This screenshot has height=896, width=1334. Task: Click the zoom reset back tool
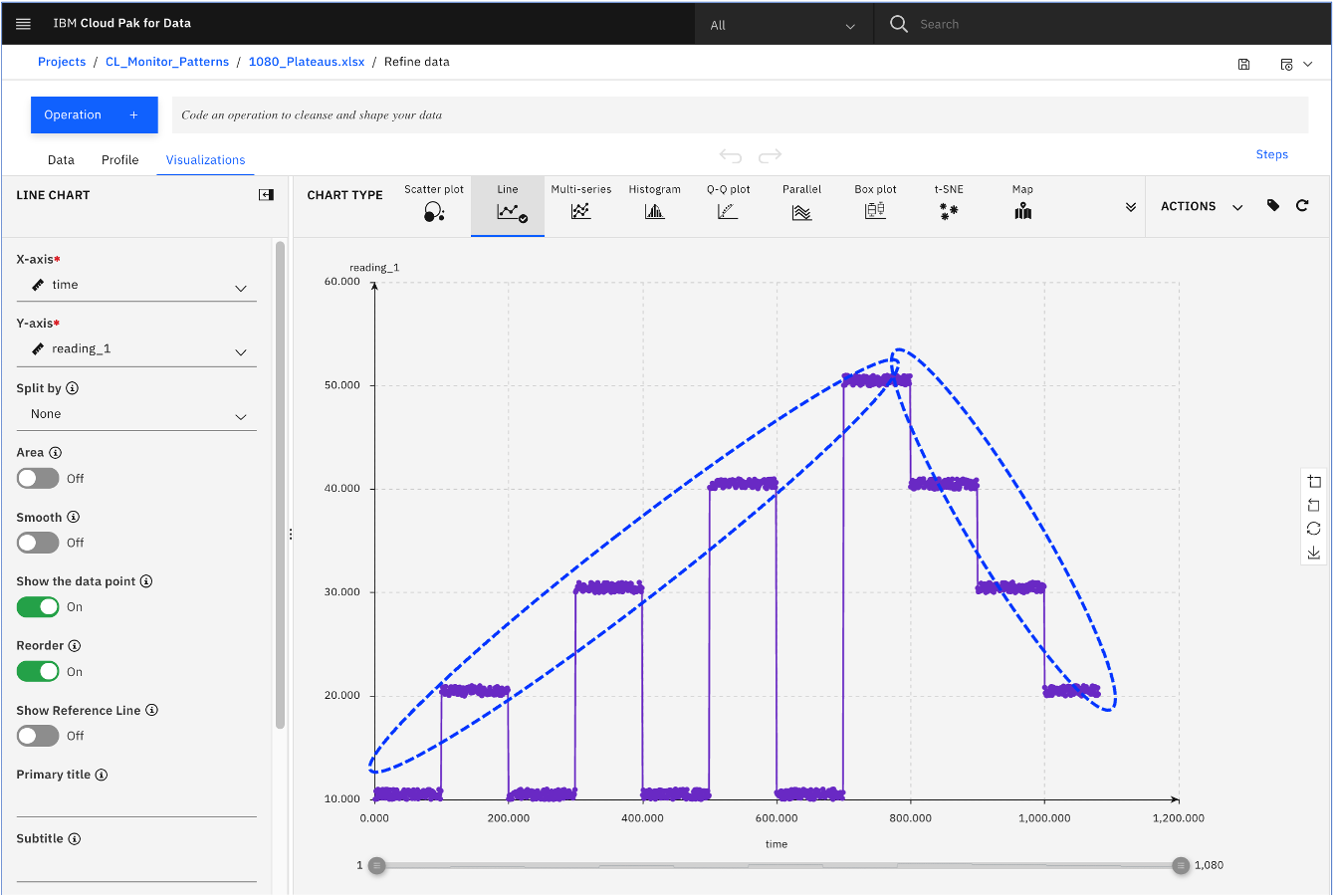[1314, 506]
